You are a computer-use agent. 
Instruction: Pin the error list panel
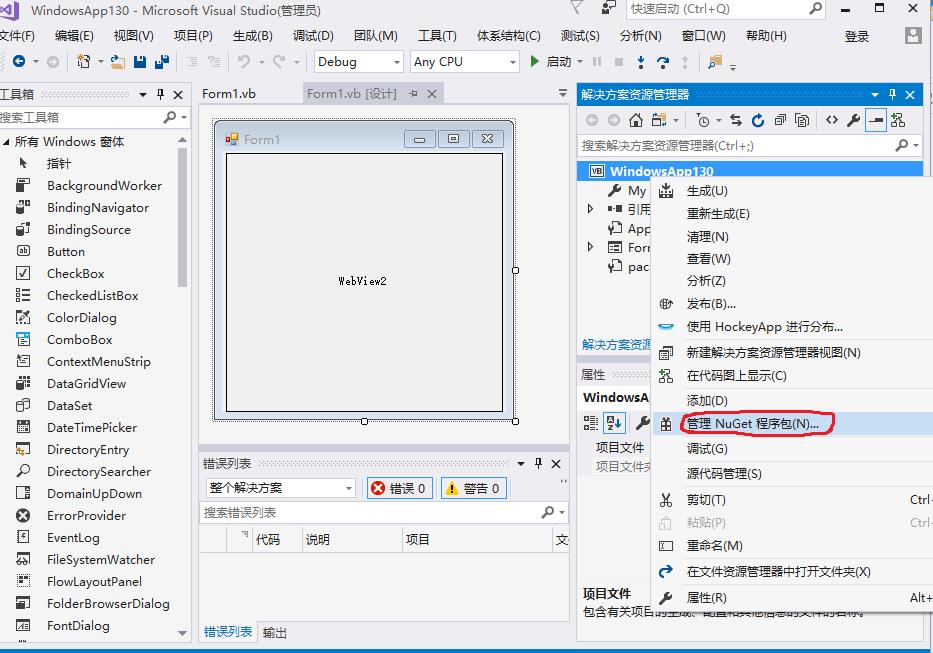(538, 464)
